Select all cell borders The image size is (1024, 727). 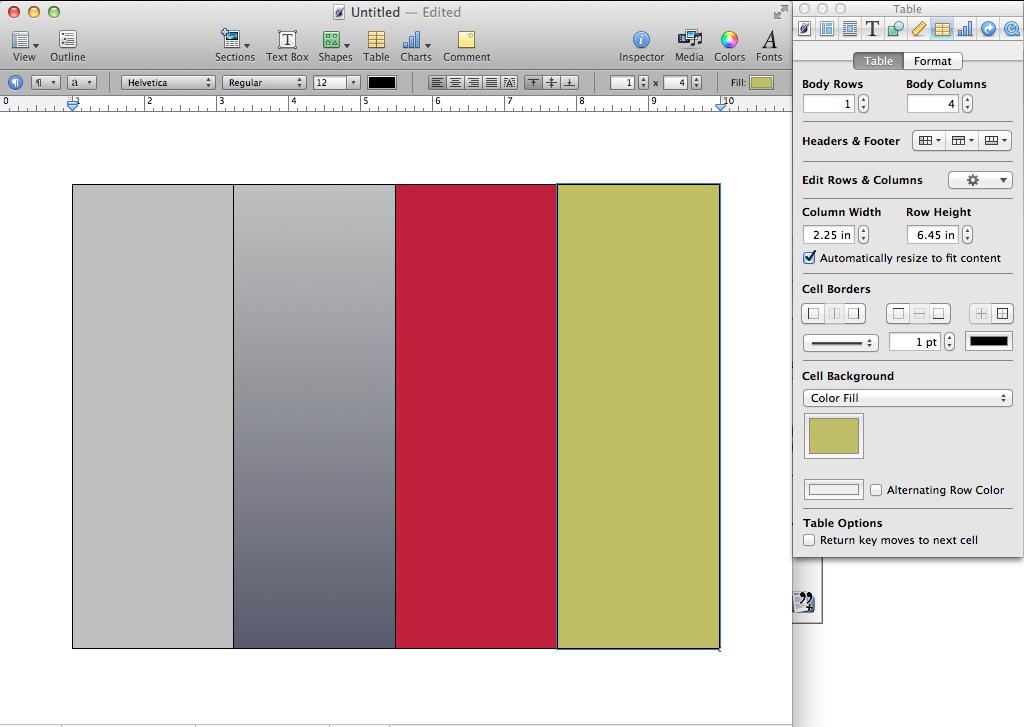click(1002, 314)
